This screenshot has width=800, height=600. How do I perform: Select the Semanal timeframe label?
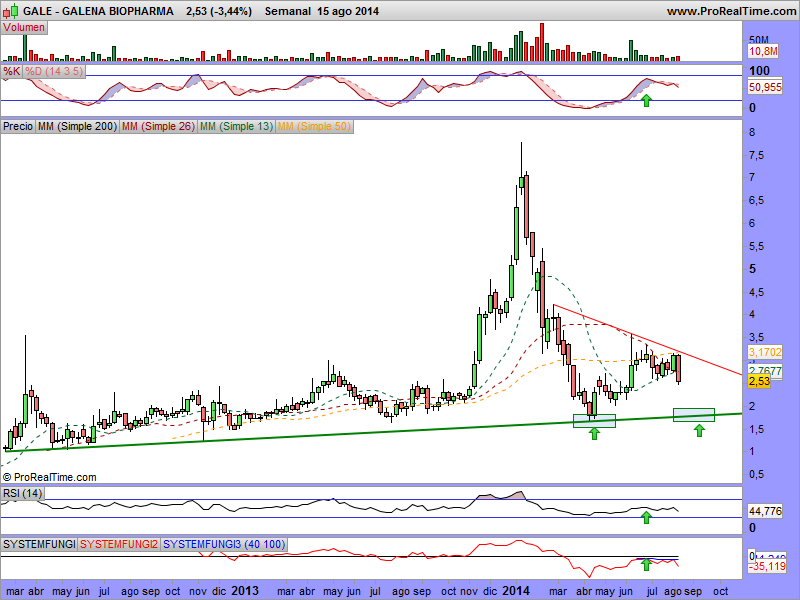coord(287,11)
